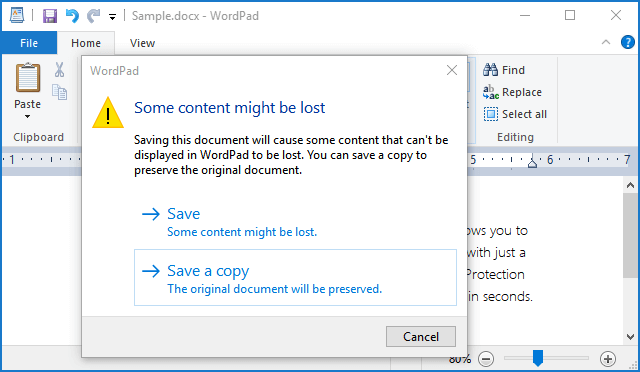Collapse the ribbon with the chevron
The width and height of the screenshot is (640, 372).
(x=606, y=42)
